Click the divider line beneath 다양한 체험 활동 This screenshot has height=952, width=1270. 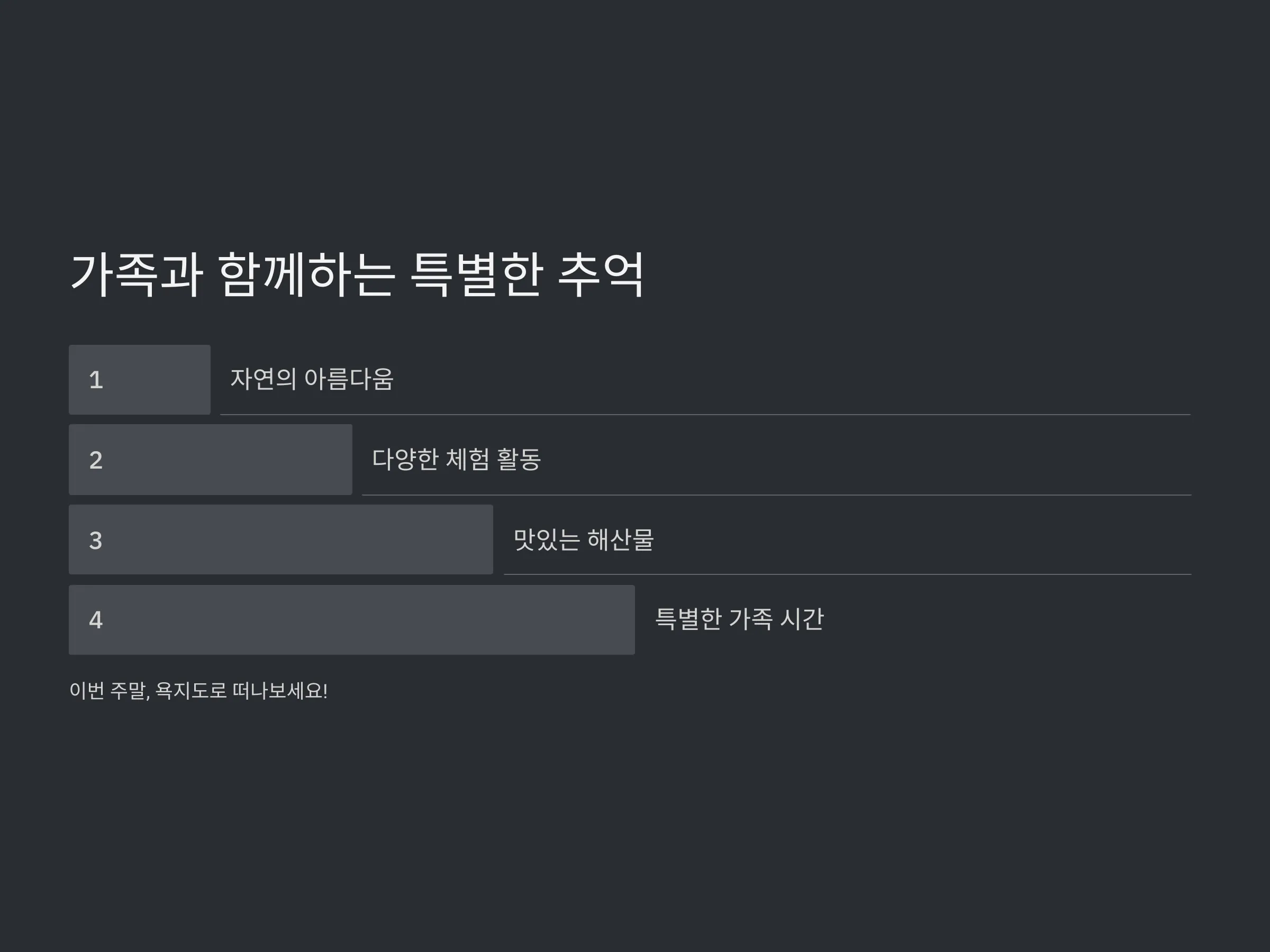[776, 495]
